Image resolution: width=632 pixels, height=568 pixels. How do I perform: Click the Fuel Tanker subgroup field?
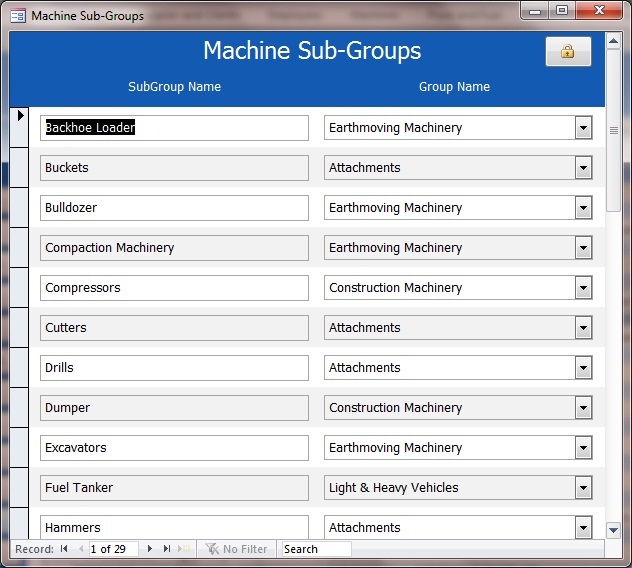[x=174, y=487]
